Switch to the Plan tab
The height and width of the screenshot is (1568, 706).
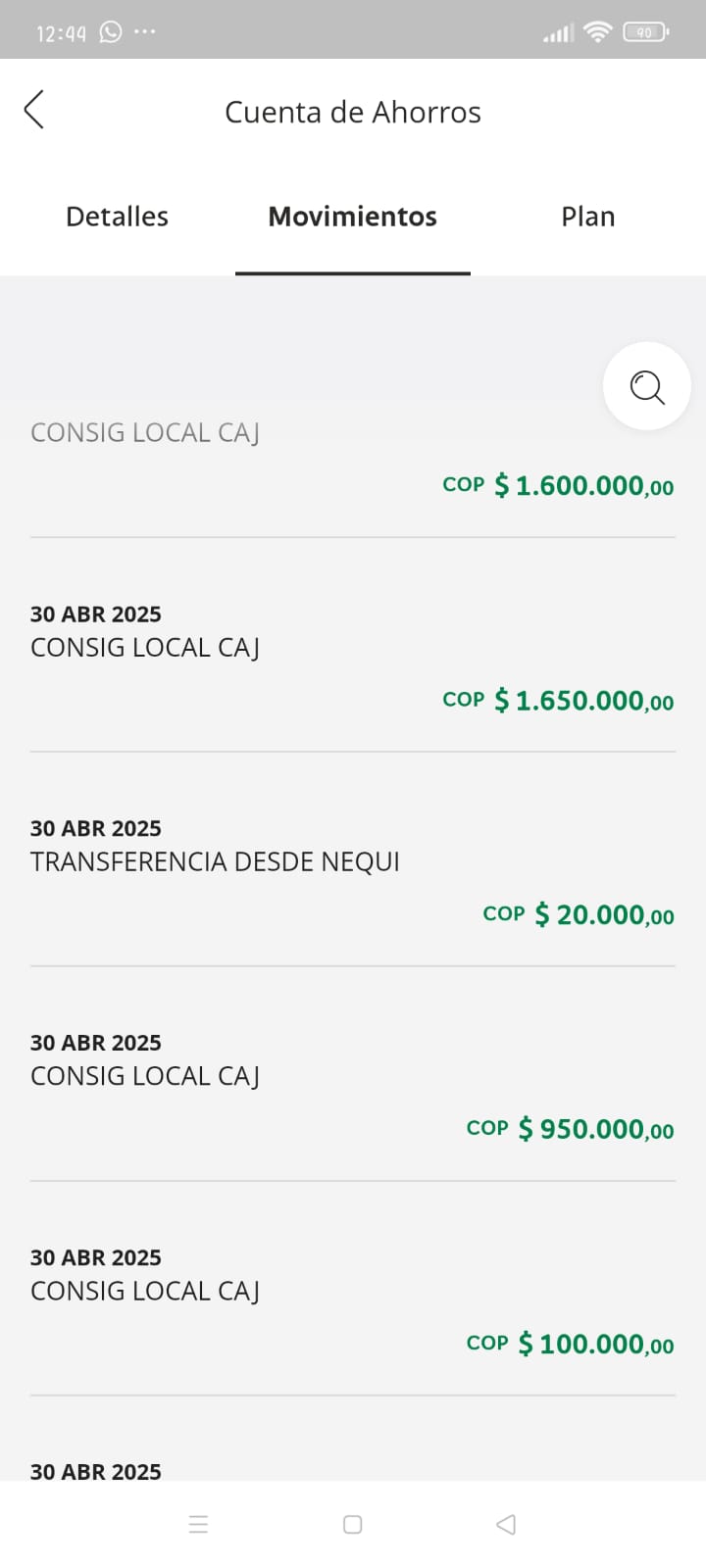pos(587,217)
